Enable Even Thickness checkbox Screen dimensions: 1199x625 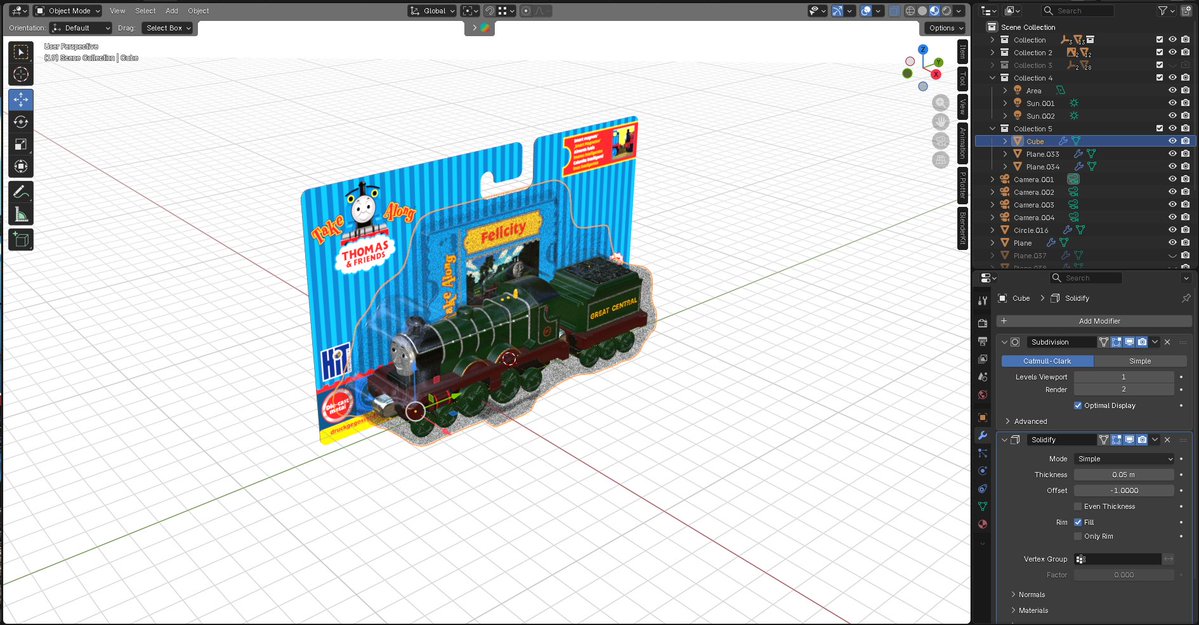pos(1077,506)
